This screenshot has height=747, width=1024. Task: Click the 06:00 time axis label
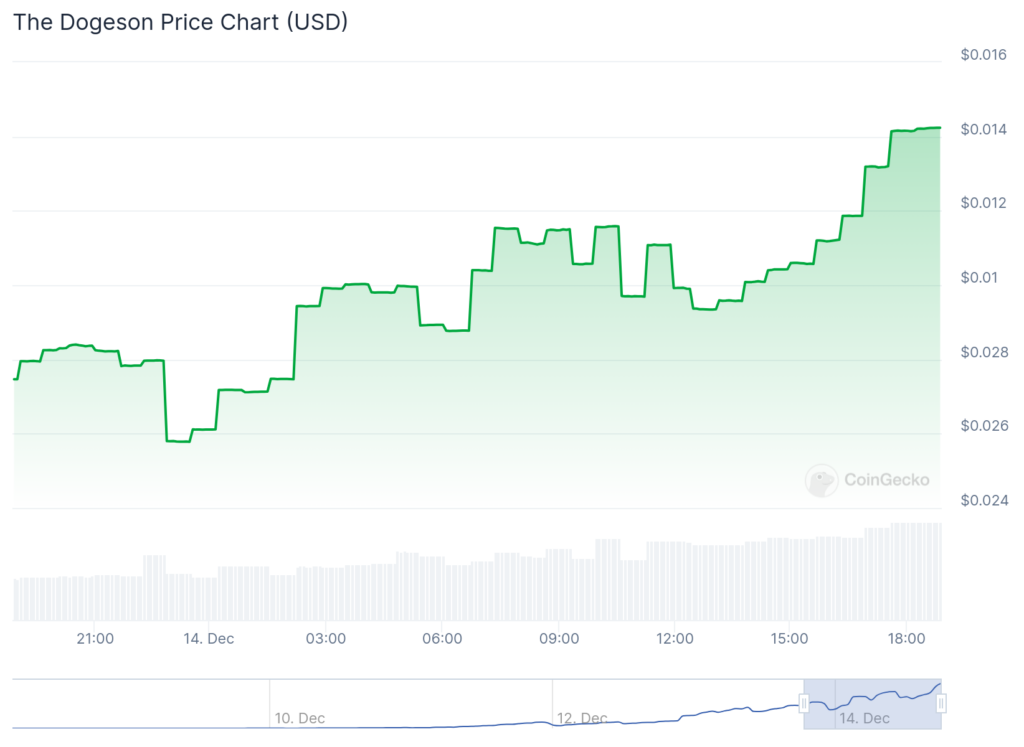coord(442,638)
